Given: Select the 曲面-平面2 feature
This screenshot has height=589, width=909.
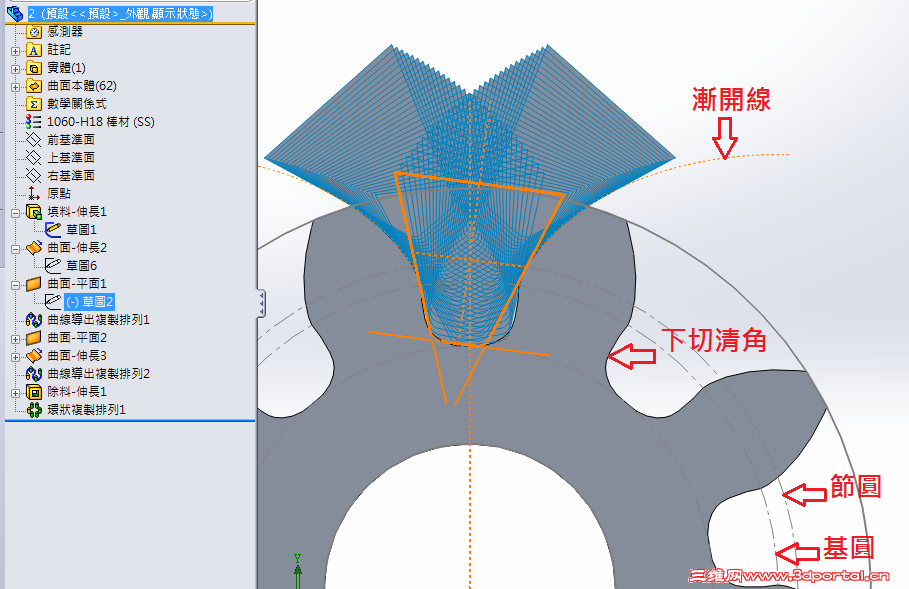Looking at the screenshot, I should (x=77, y=337).
